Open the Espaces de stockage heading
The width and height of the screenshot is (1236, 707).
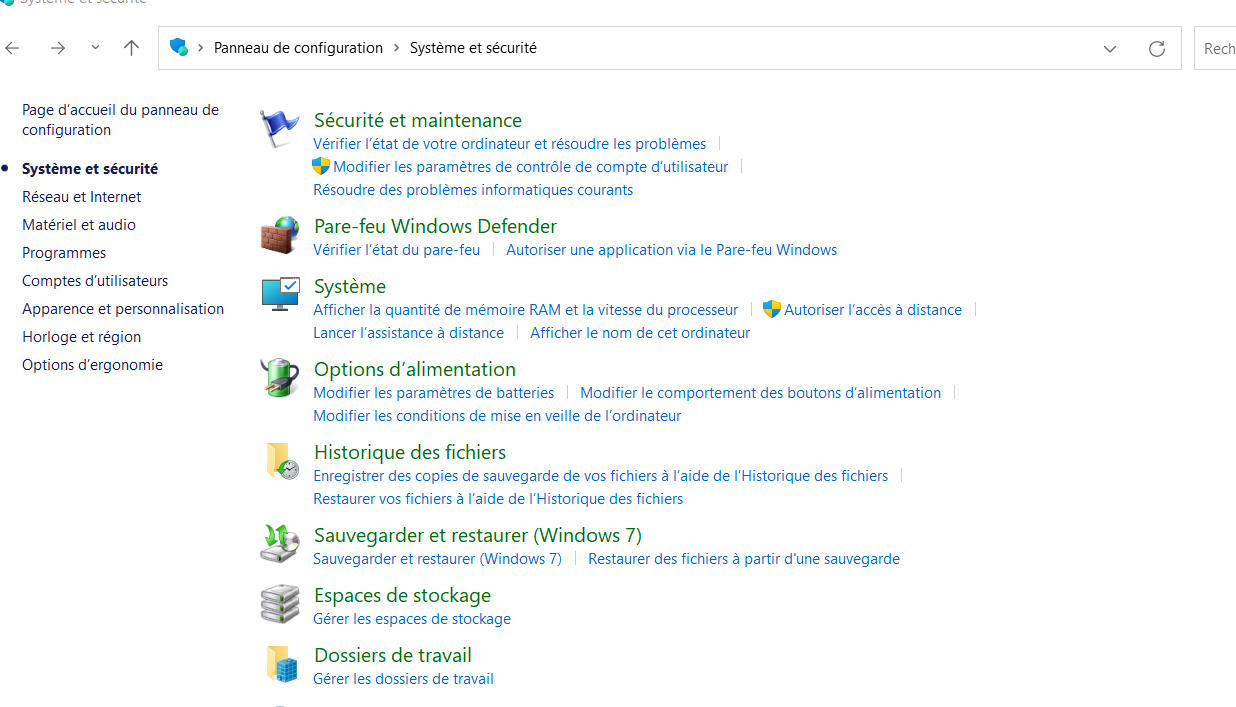click(x=402, y=595)
